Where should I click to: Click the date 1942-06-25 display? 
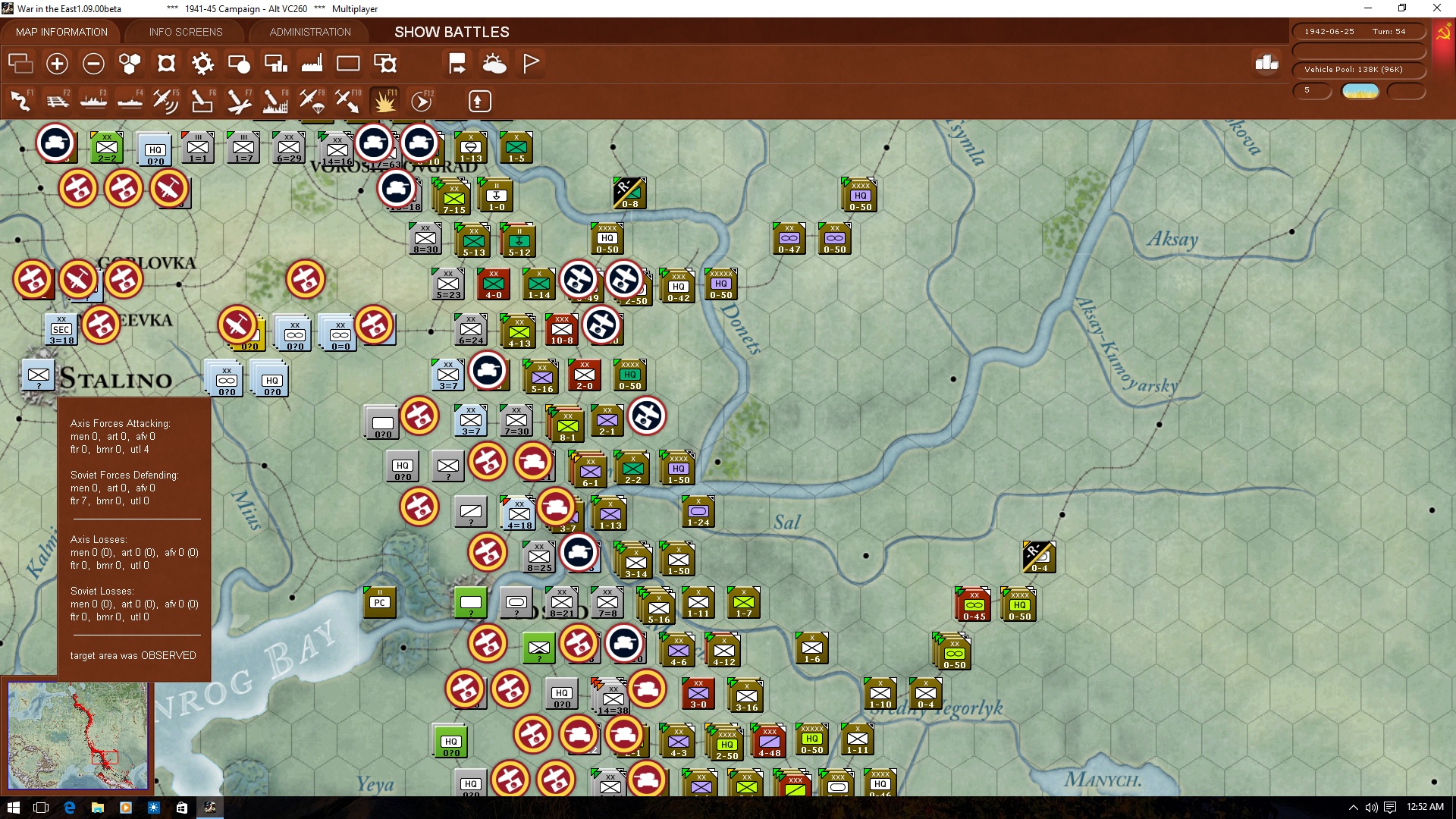click(x=1329, y=32)
